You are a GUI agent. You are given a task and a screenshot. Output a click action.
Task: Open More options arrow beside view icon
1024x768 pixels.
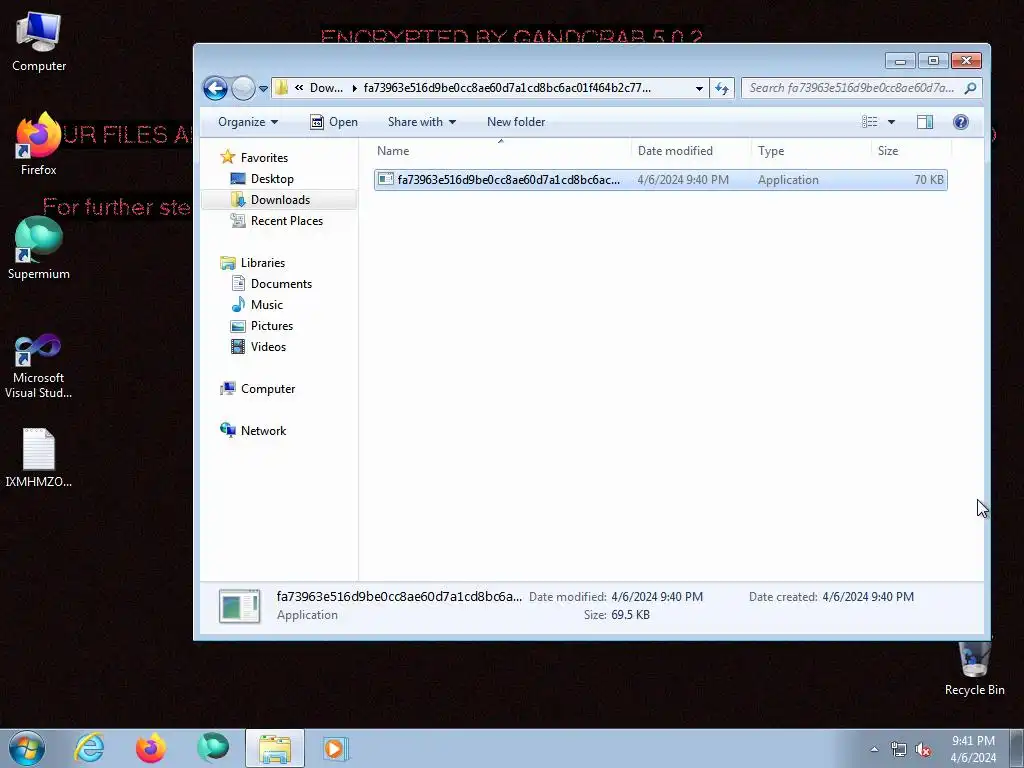click(x=891, y=122)
